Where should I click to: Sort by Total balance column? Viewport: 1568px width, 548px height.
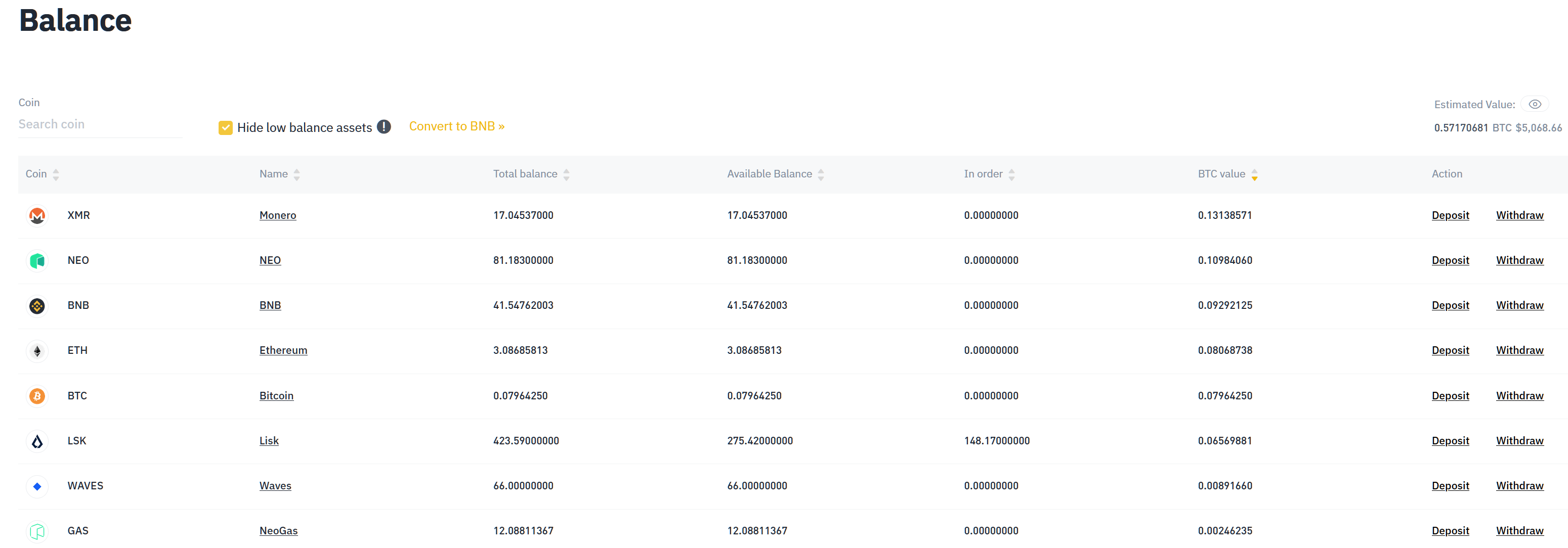point(566,174)
